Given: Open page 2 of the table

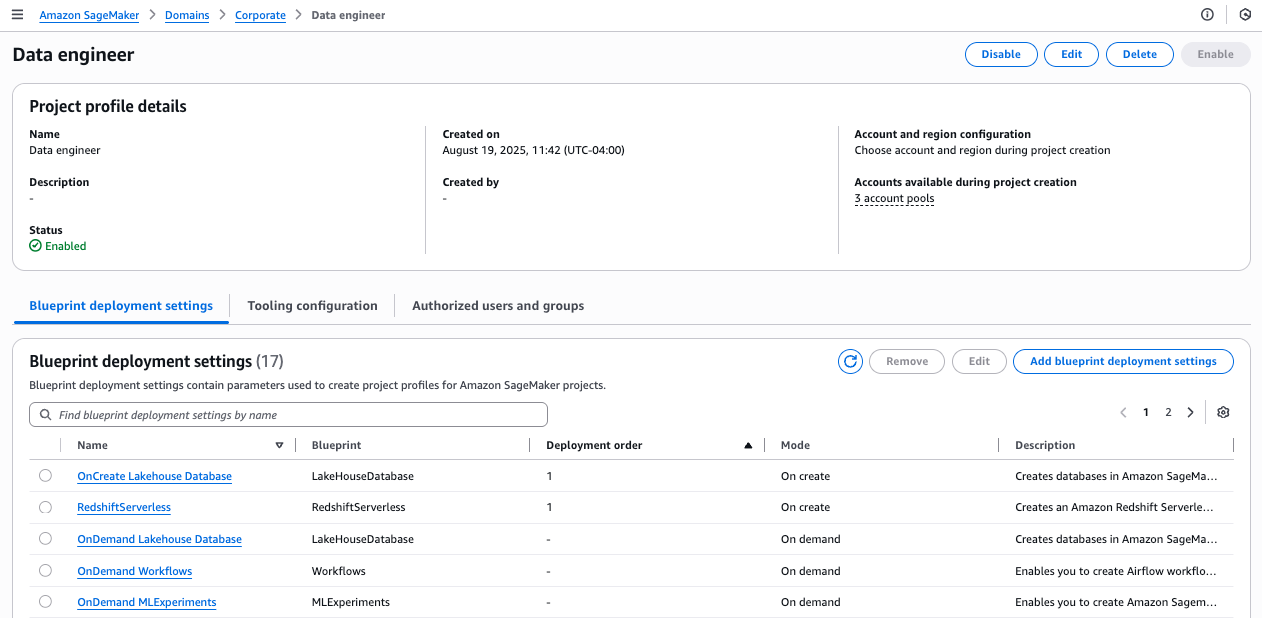Looking at the screenshot, I should click(x=1168, y=413).
